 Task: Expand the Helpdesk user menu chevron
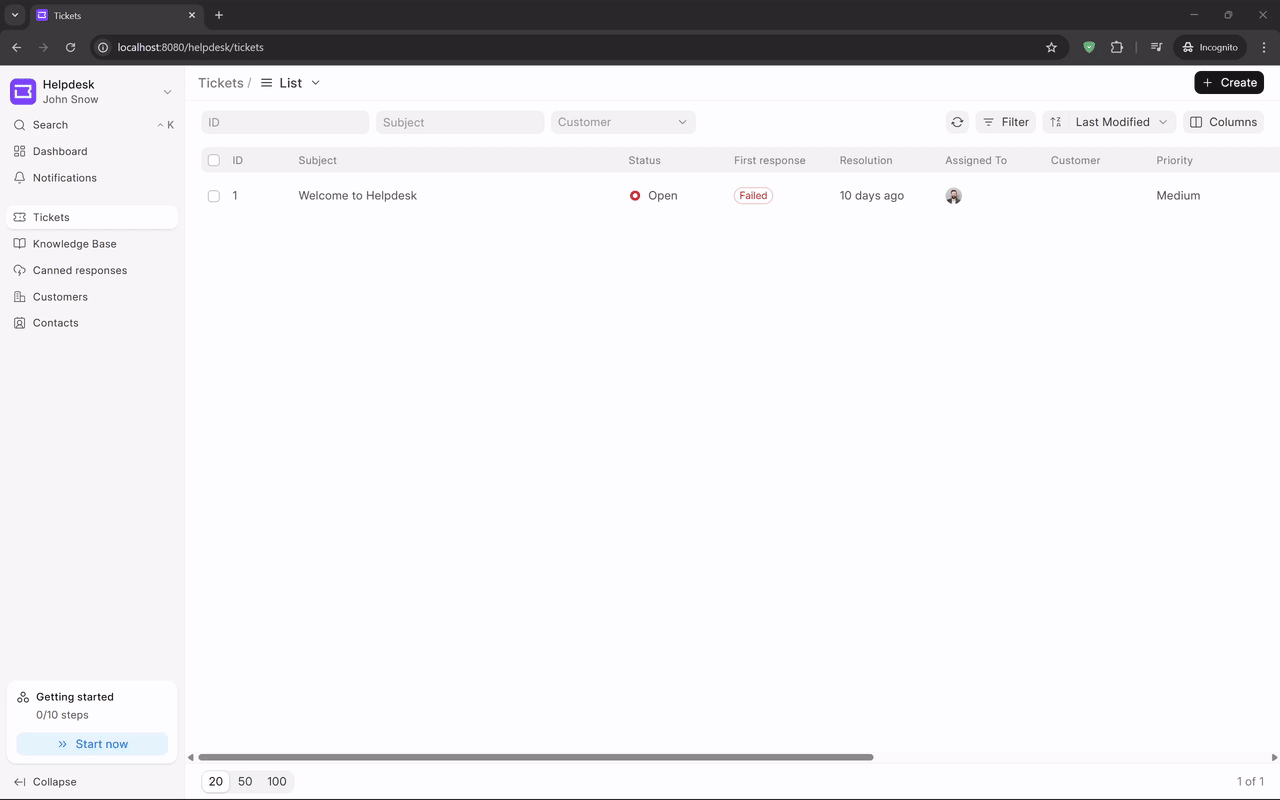167,92
